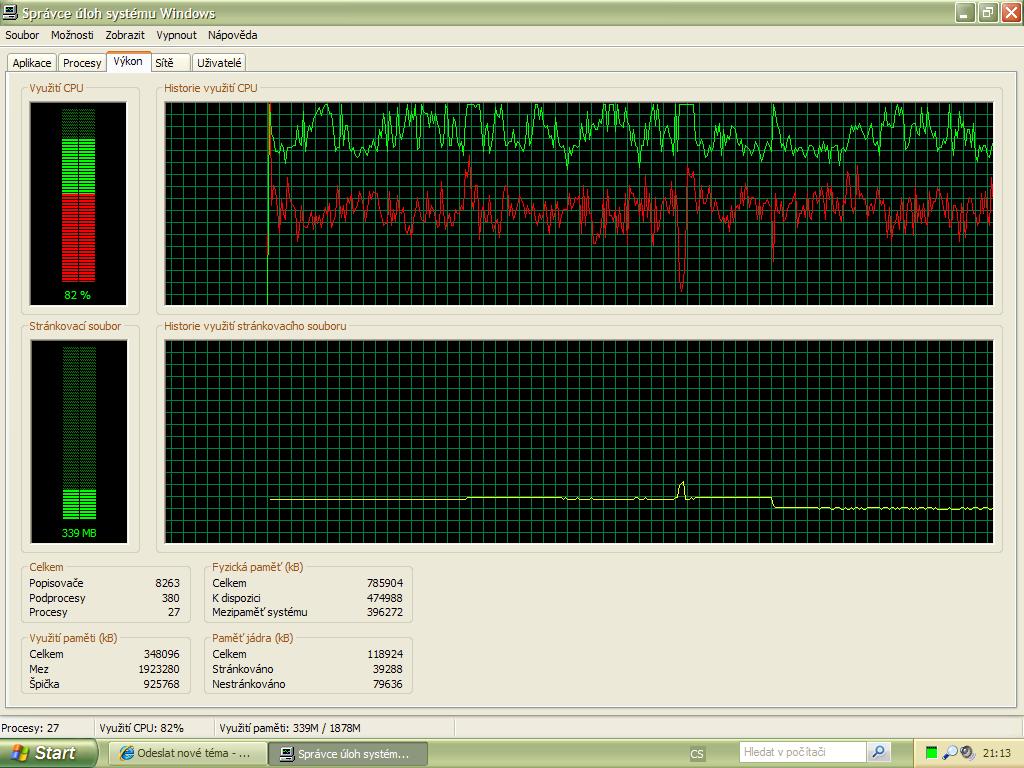Viewport: 1024px width, 768px height.
Task: Click the CS language indicator in the taskbar
Action: 697,754
